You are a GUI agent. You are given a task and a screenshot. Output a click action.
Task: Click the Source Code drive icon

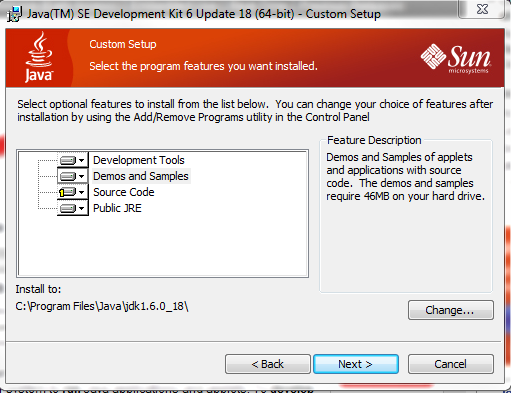(x=67, y=192)
